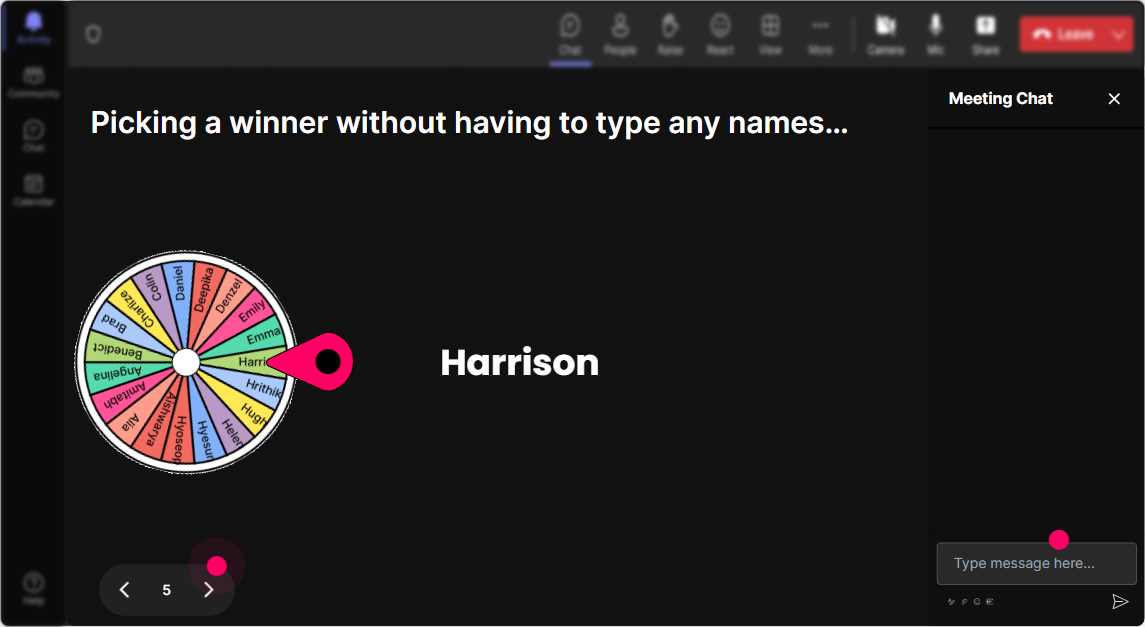
Task: Switch to Chat in the meeting toolbar
Action: (570, 34)
